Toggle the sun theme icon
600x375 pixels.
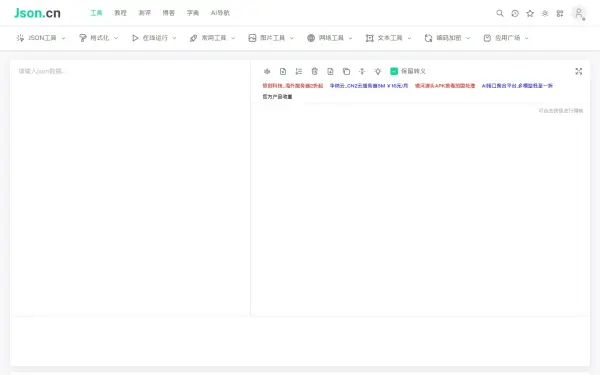click(545, 13)
